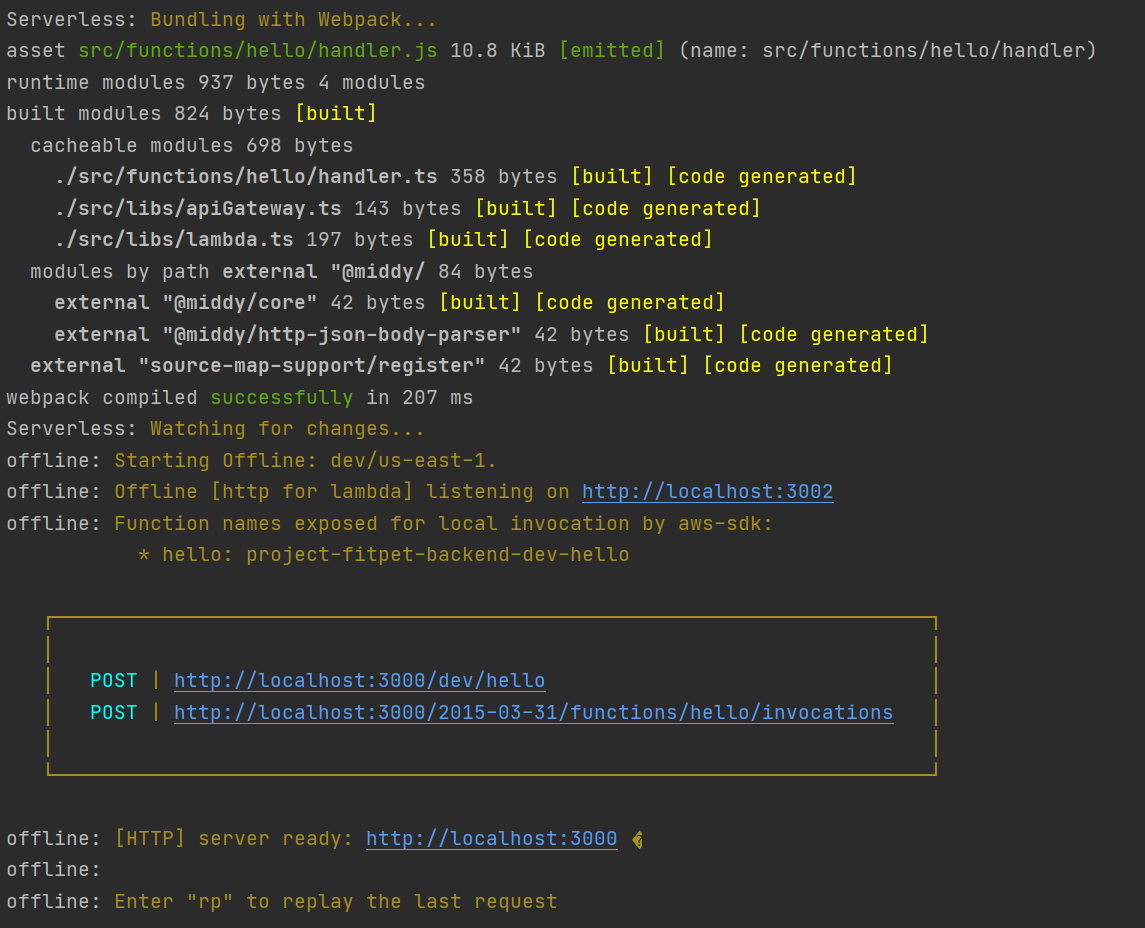Click the 'Bundling with Webpack...' text
The width and height of the screenshot is (1145, 928).
[x=294, y=19]
